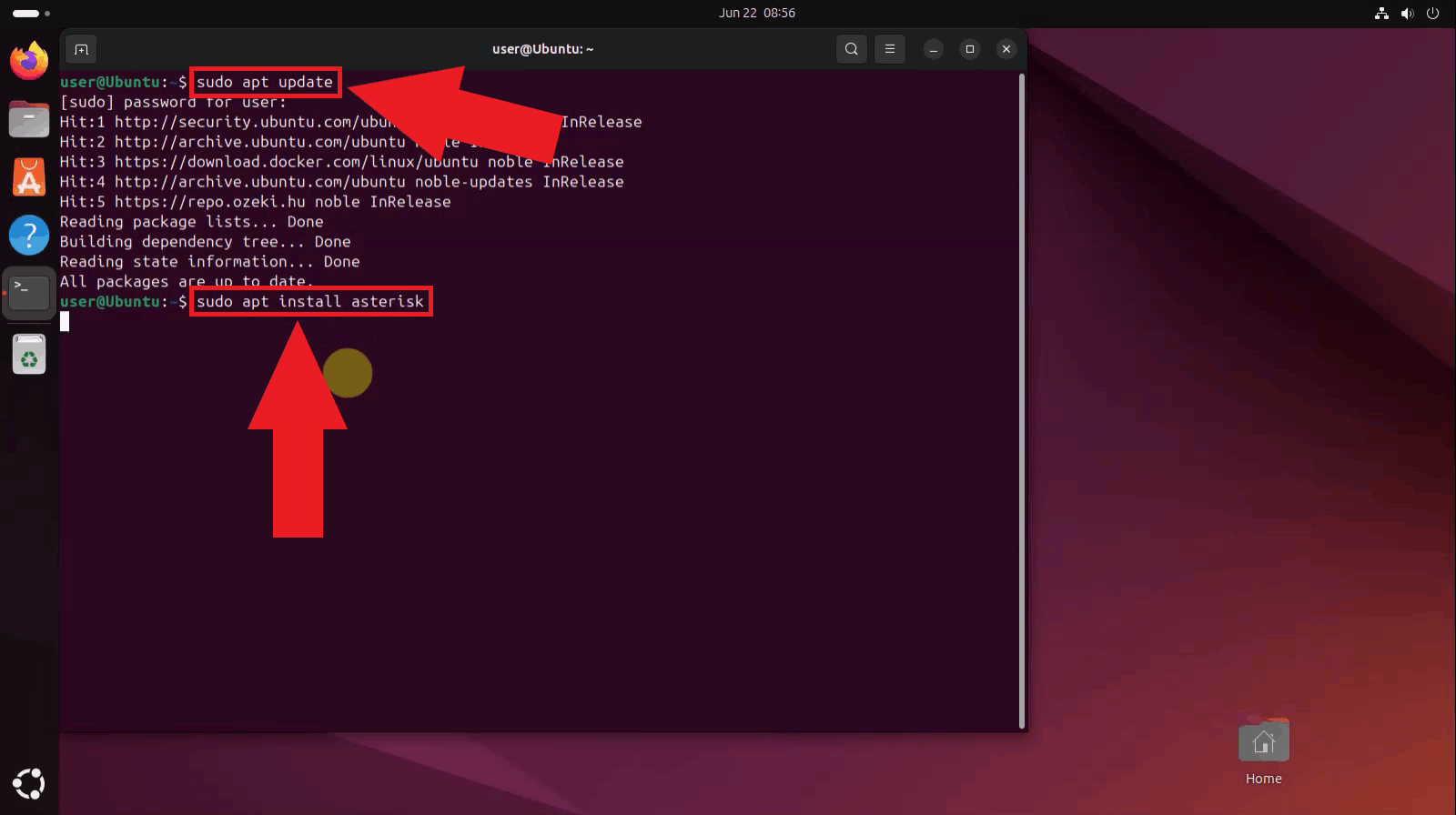The height and width of the screenshot is (815, 1456).
Task: Open the Trash from the dock
Action: (x=29, y=355)
